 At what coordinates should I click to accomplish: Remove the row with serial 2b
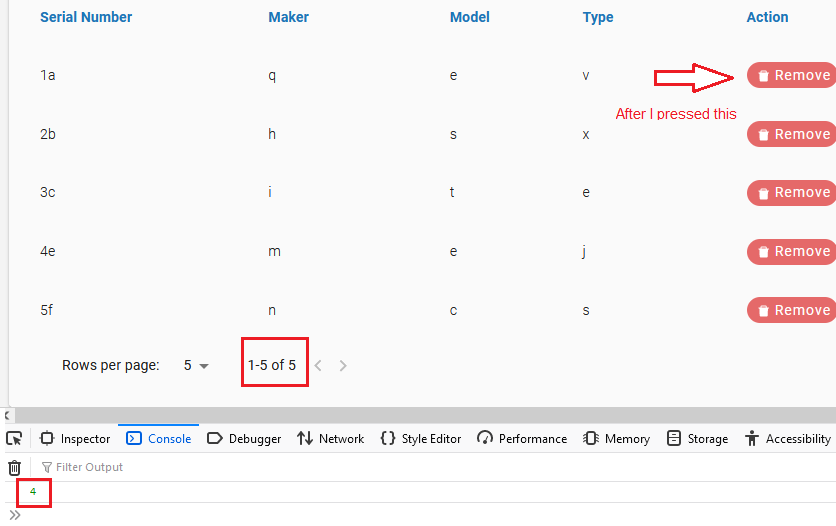click(x=792, y=134)
